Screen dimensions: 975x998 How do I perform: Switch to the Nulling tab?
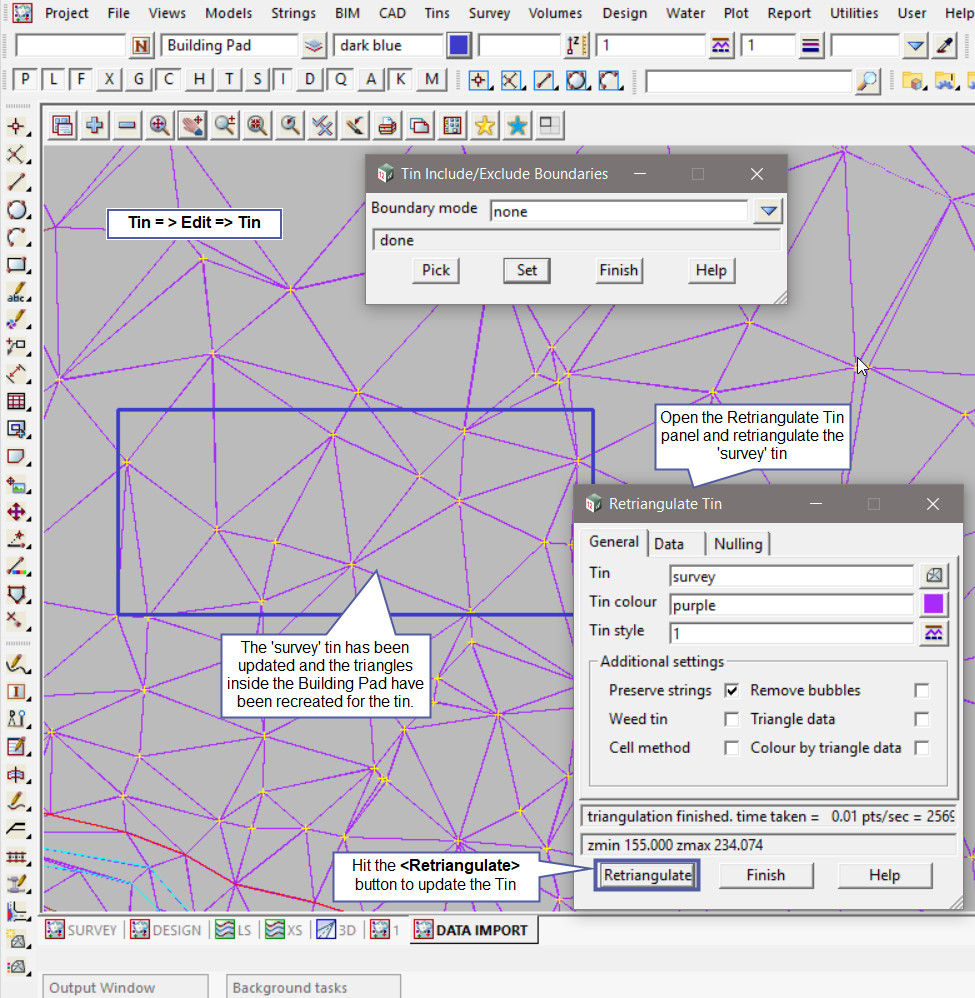[x=738, y=544]
